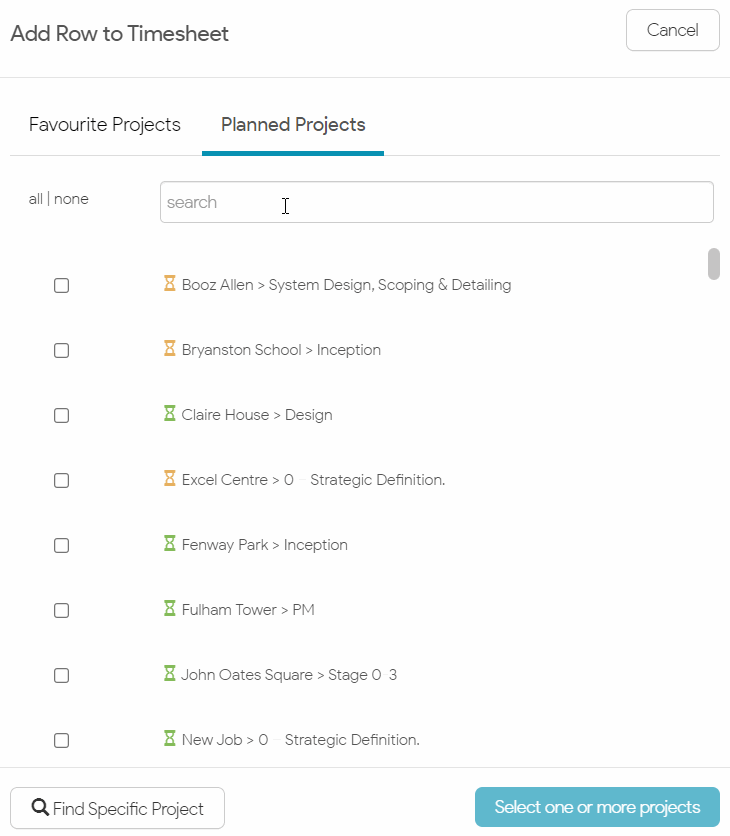Screen dimensions: 730x836
Task: Check the Fulham Tower PM checkbox
Action: point(61,610)
